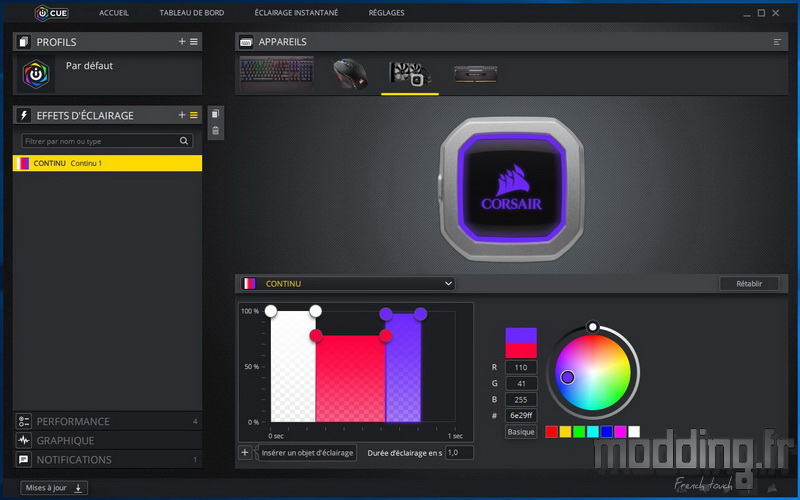The width and height of the screenshot is (800, 500).
Task: Select the mouse device thumbnail
Action: coord(350,74)
